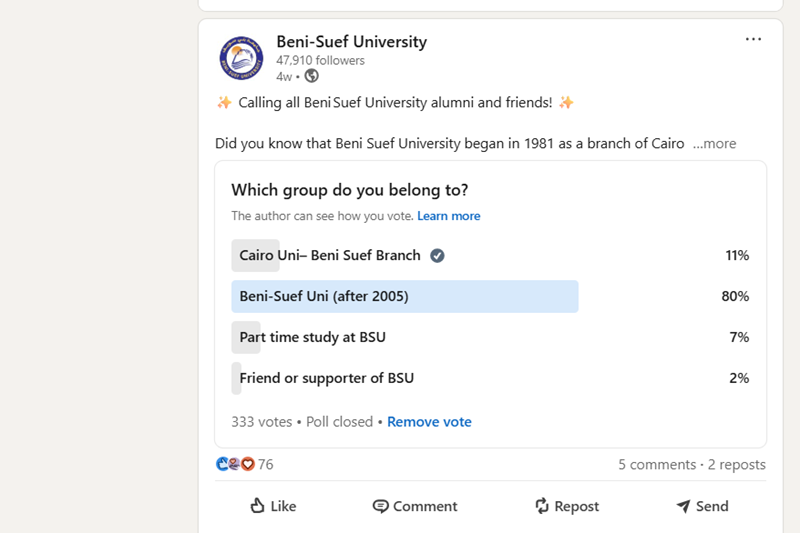The height and width of the screenshot is (533, 800).
Task: Click the Repost arrows icon
Action: point(542,506)
